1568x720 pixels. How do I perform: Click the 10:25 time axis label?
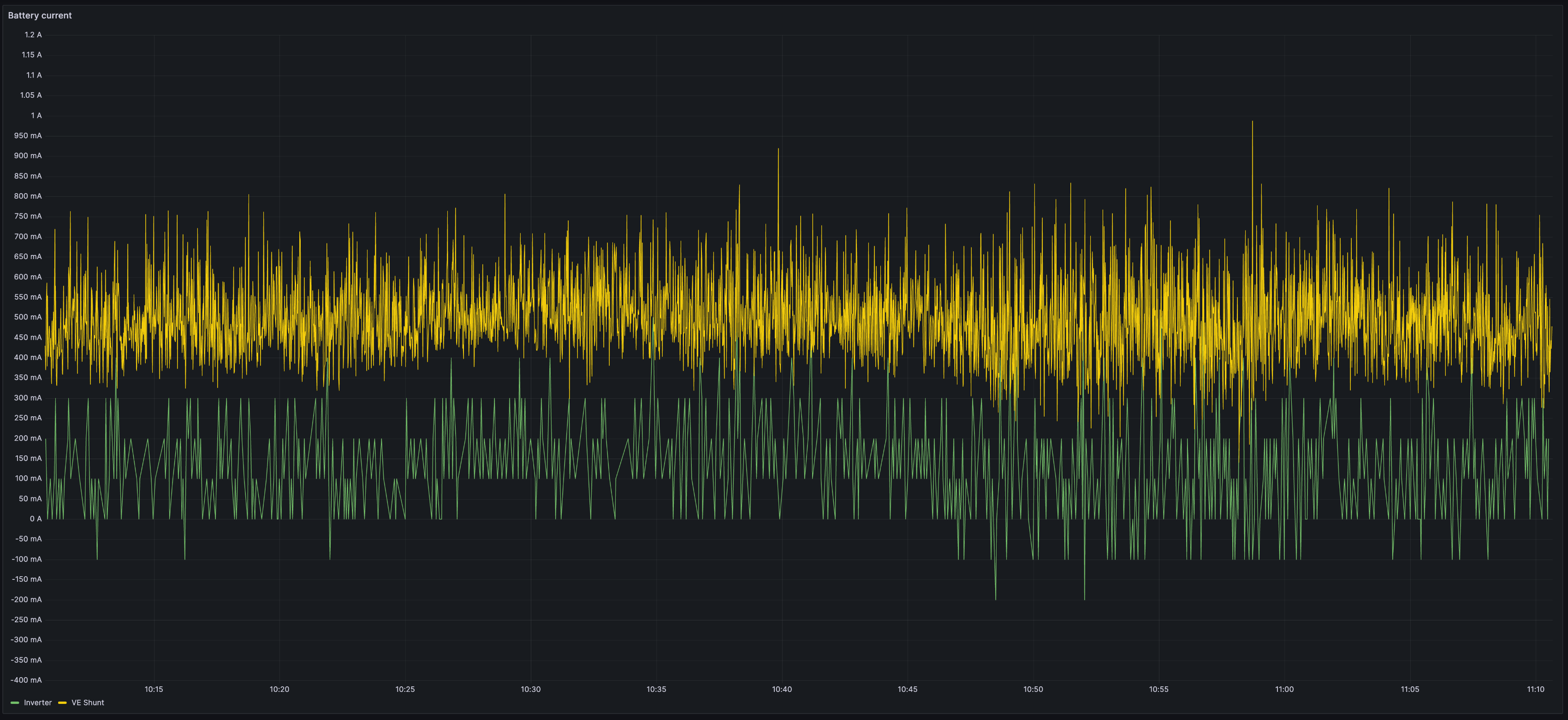click(405, 689)
